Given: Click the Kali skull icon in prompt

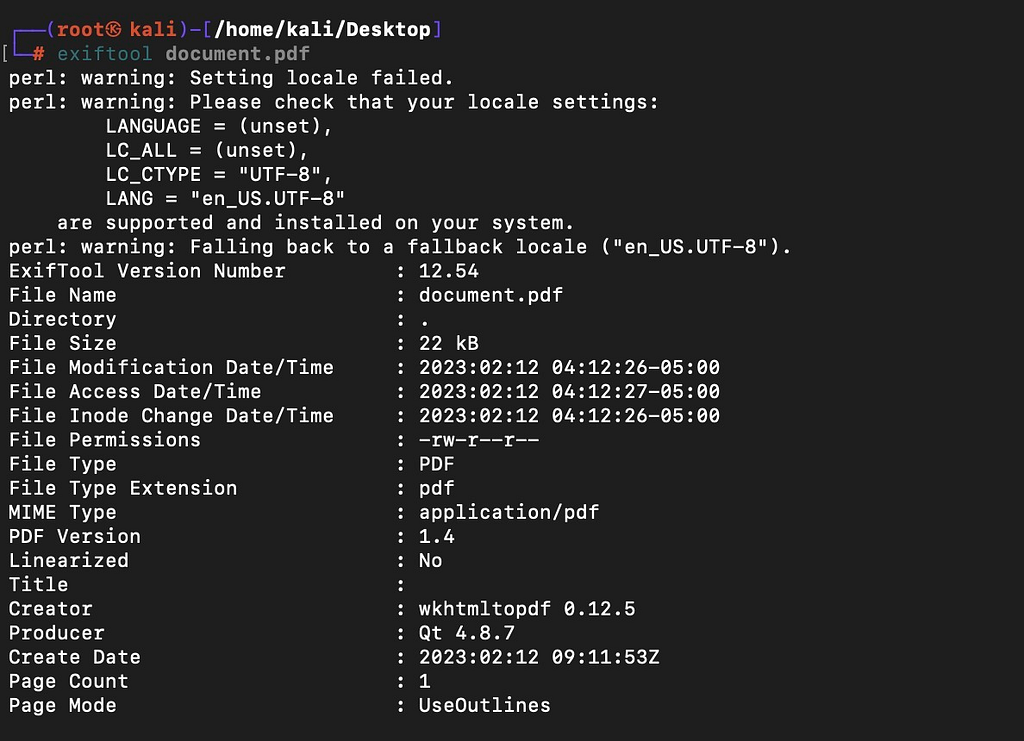Looking at the screenshot, I should coord(113,29).
